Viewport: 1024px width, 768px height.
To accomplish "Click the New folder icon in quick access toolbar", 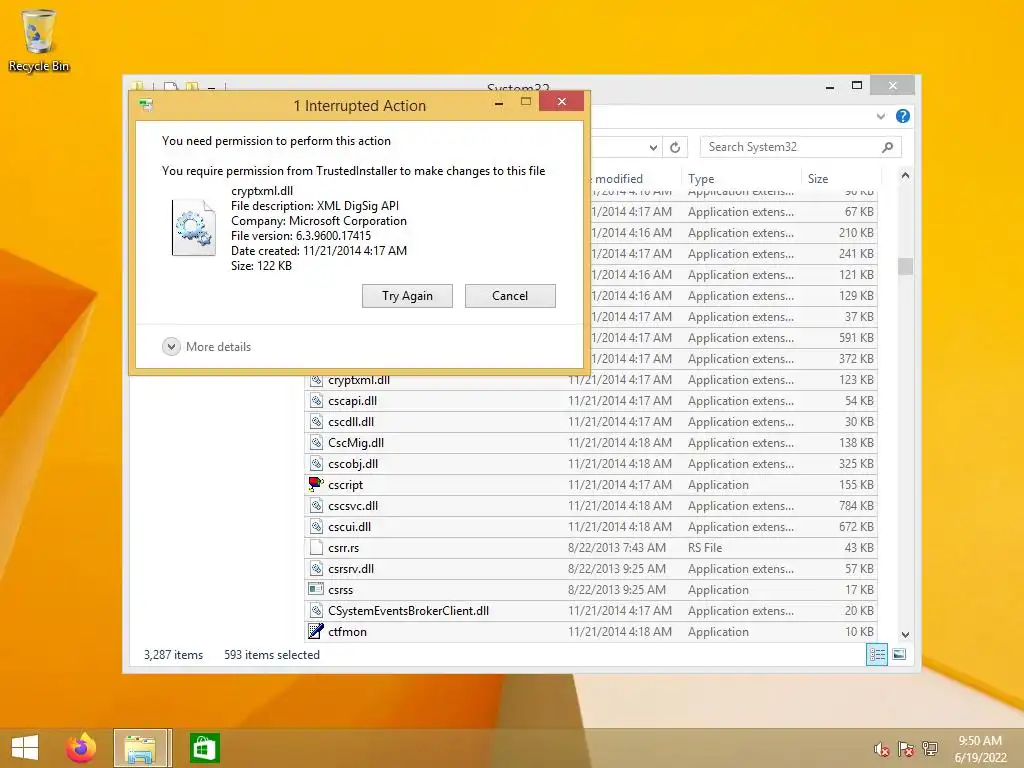I will (x=192, y=86).
